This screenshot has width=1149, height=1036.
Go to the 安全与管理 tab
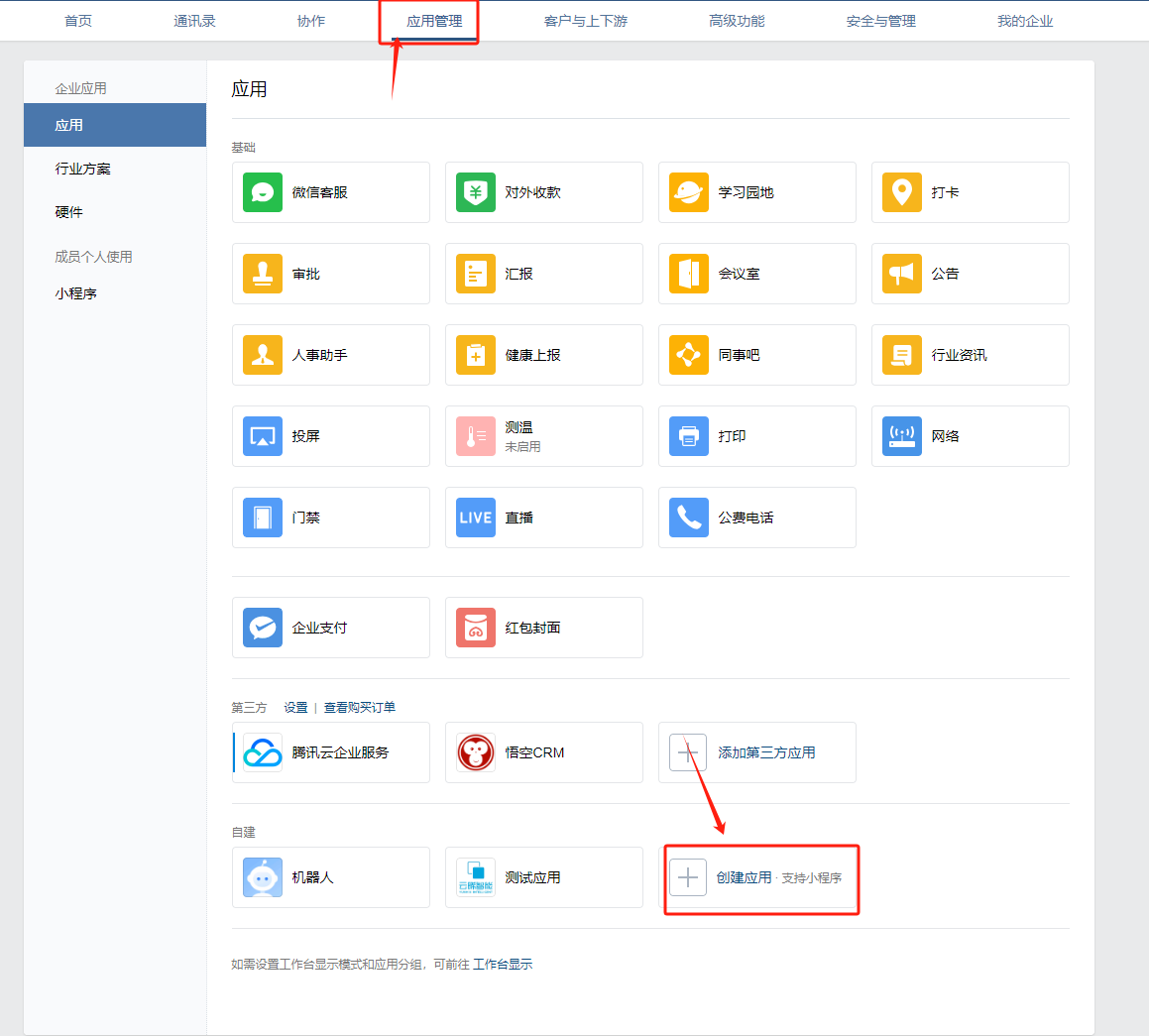pos(880,21)
